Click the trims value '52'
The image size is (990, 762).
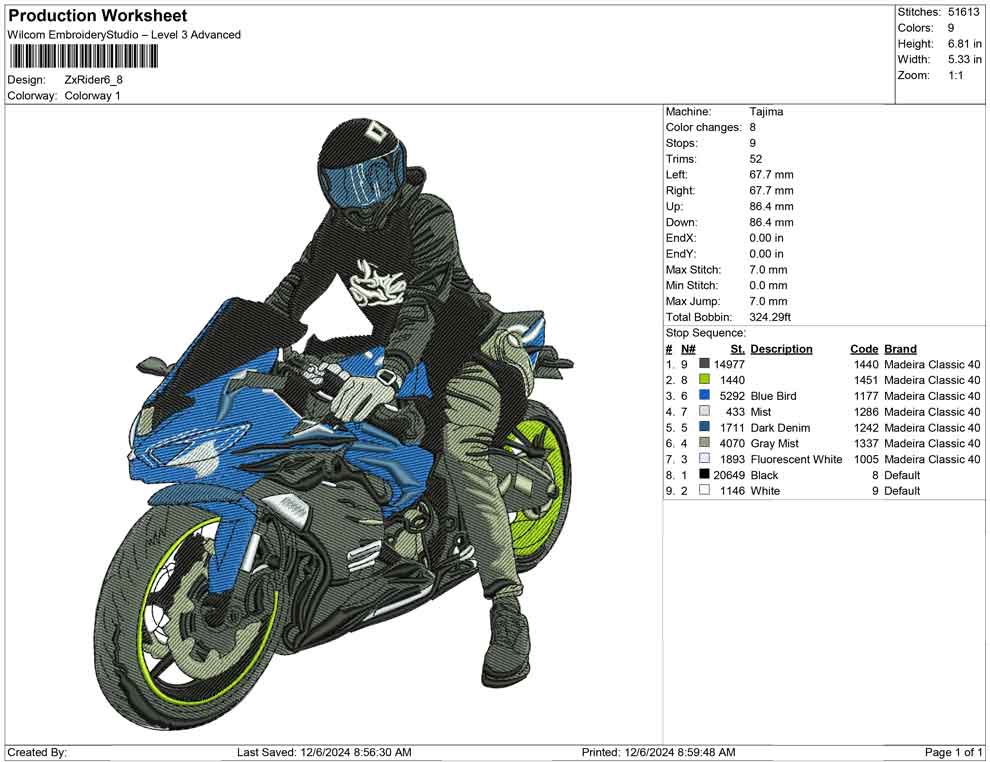click(x=756, y=159)
